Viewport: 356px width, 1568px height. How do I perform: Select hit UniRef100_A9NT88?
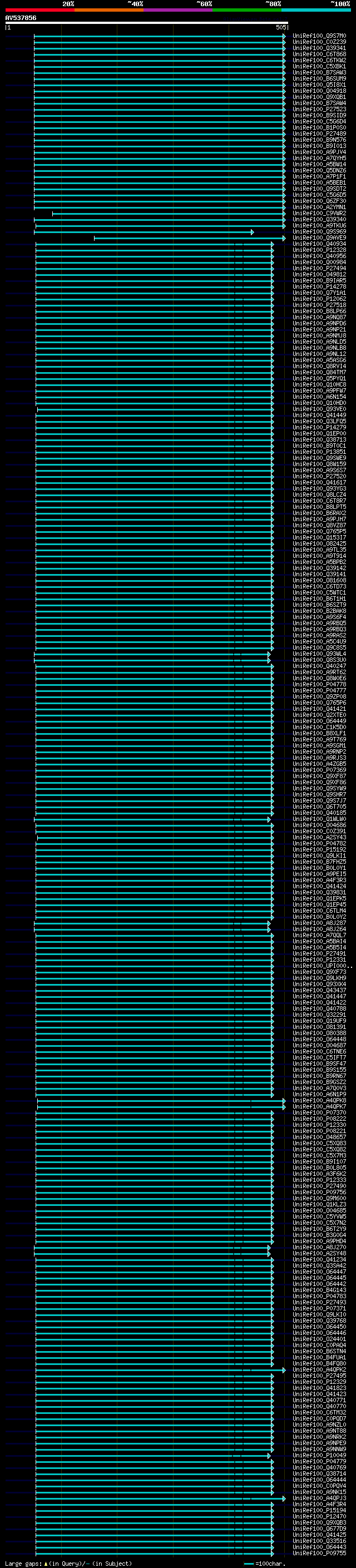click(x=319, y=1431)
